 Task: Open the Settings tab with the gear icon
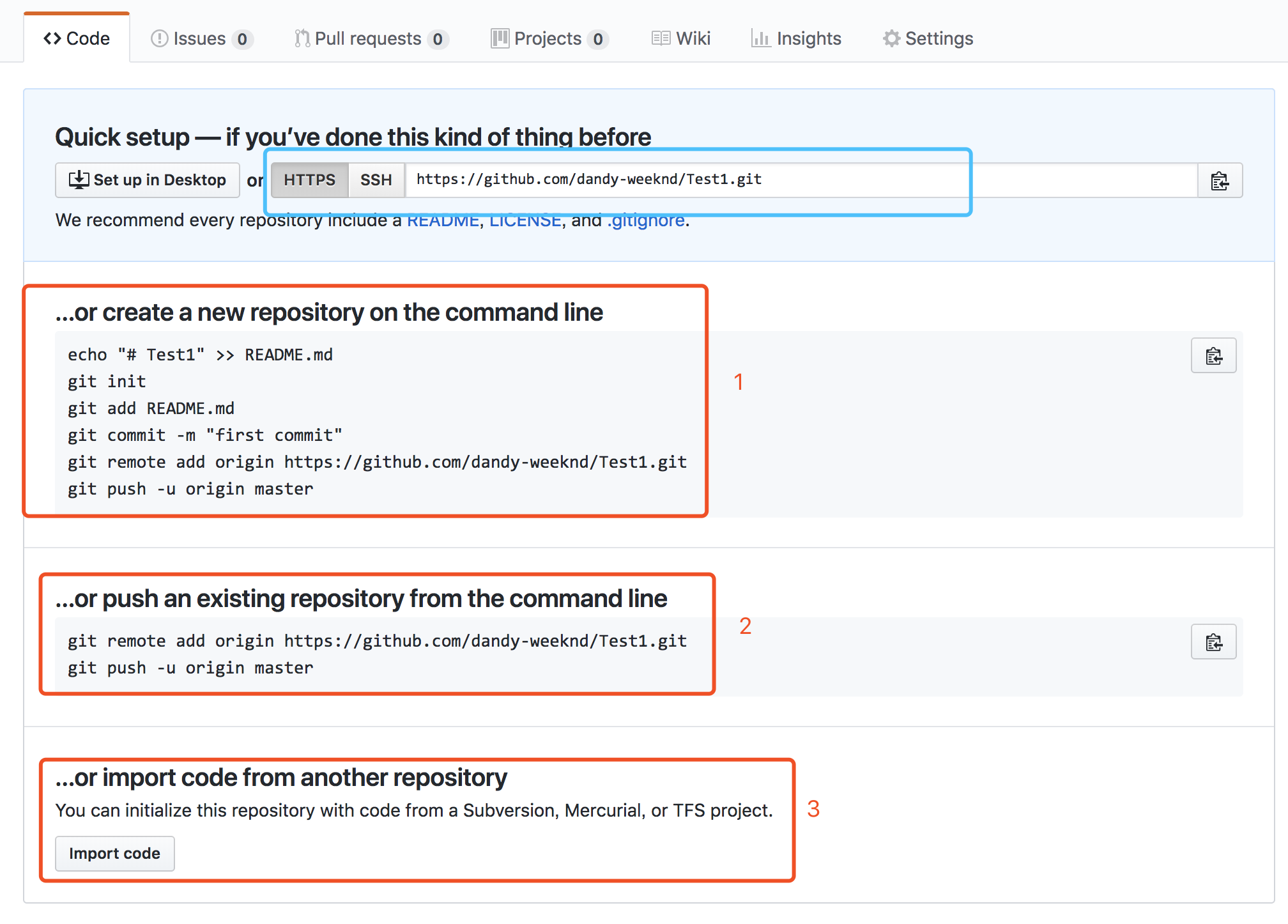click(928, 39)
